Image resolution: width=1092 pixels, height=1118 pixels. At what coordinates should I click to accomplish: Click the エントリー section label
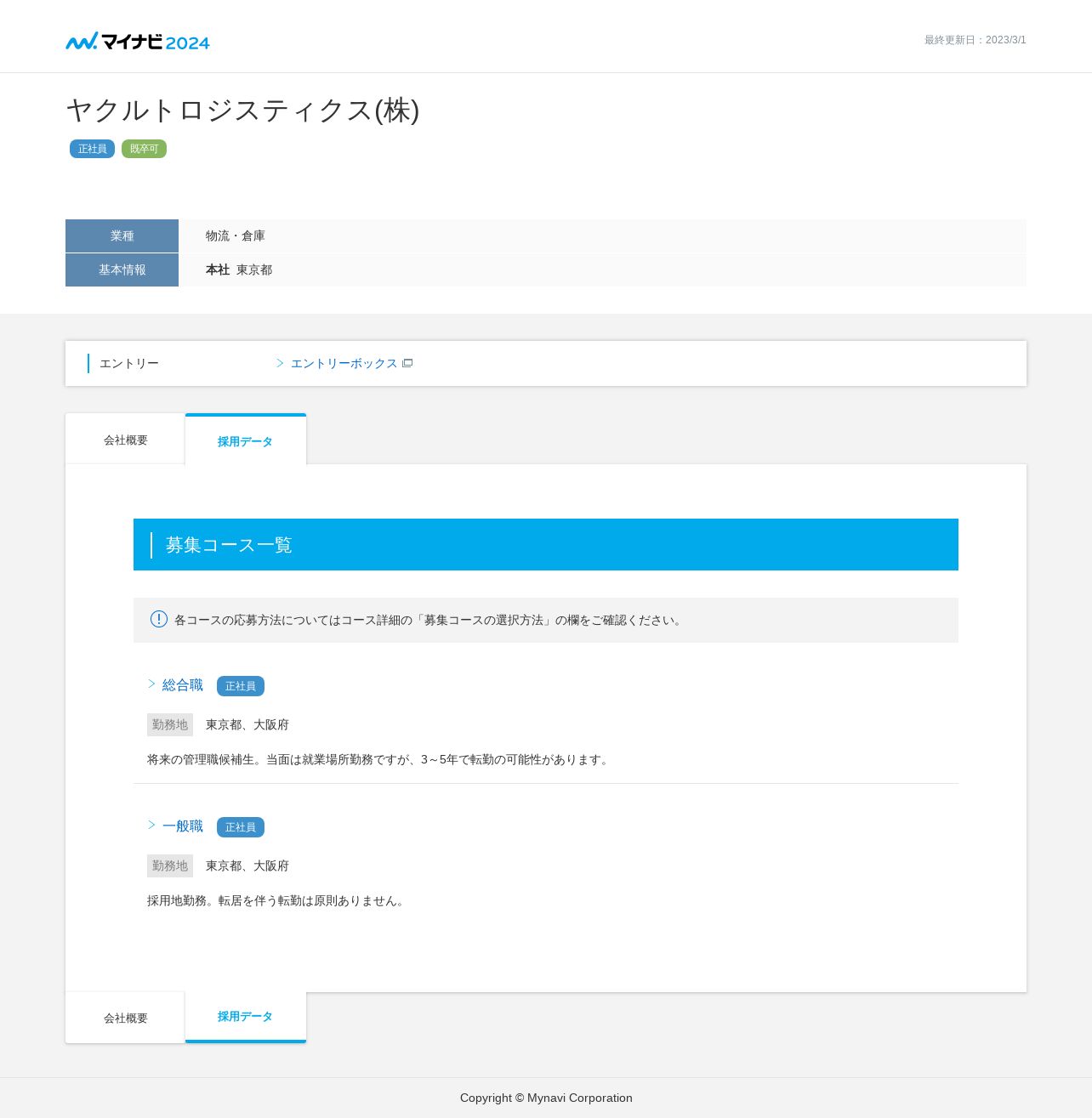tap(129, 363)
